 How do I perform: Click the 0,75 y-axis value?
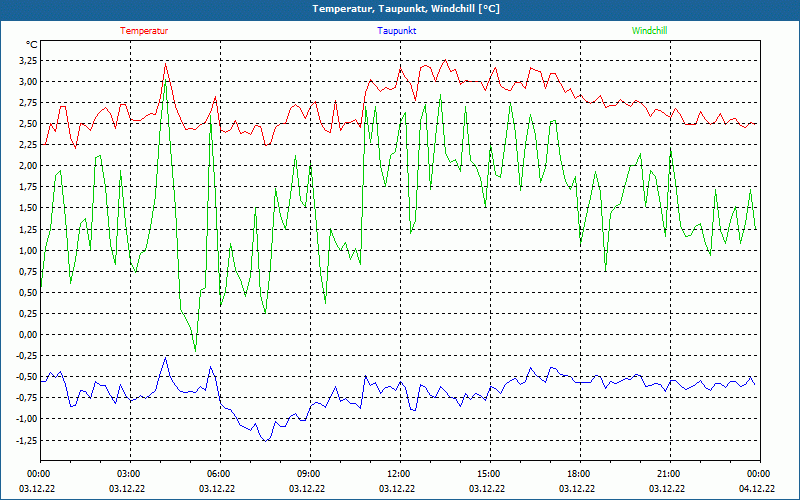29,271
